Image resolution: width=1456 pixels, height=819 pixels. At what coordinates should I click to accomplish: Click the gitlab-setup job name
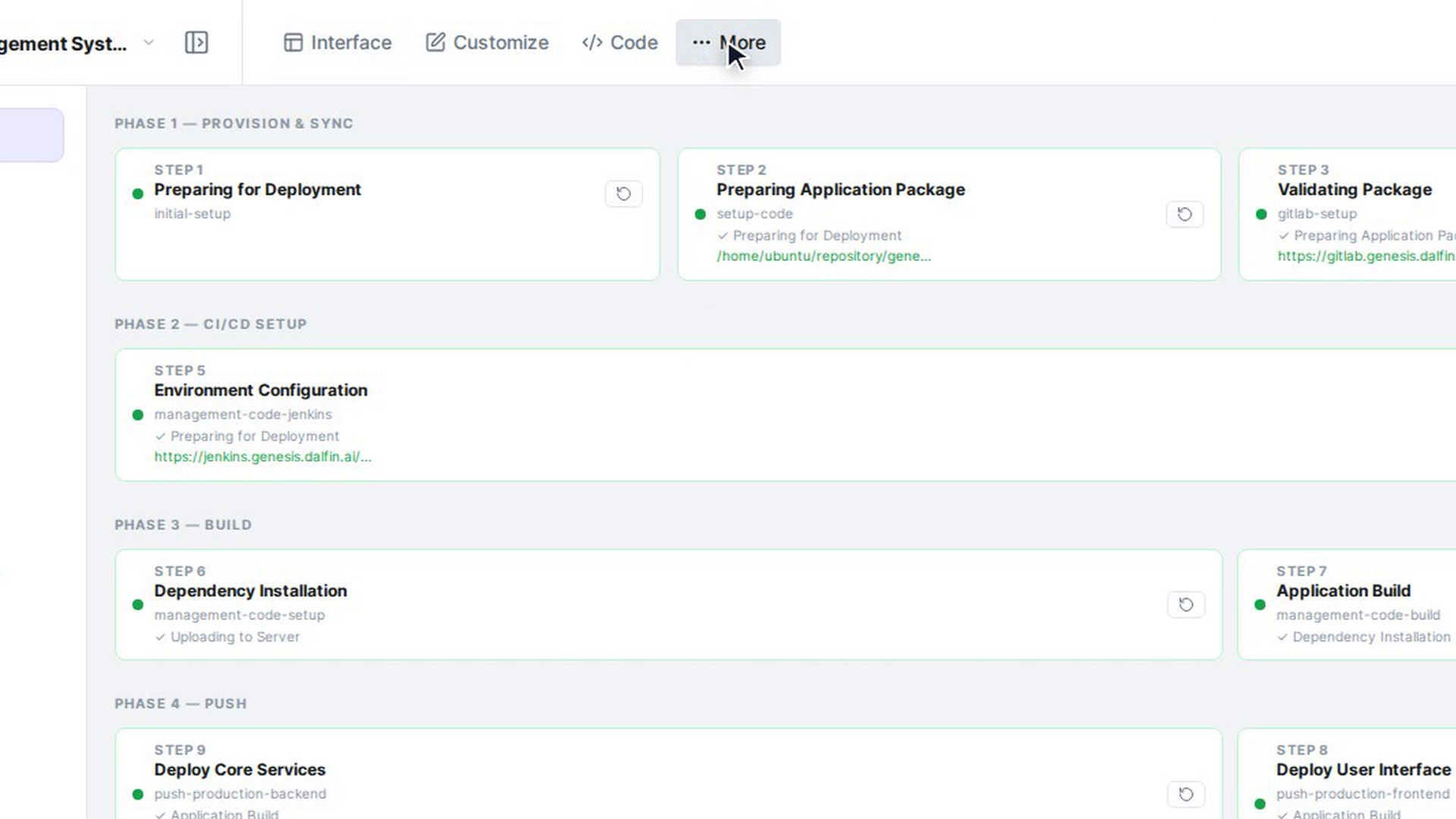tap(1316, 214)
